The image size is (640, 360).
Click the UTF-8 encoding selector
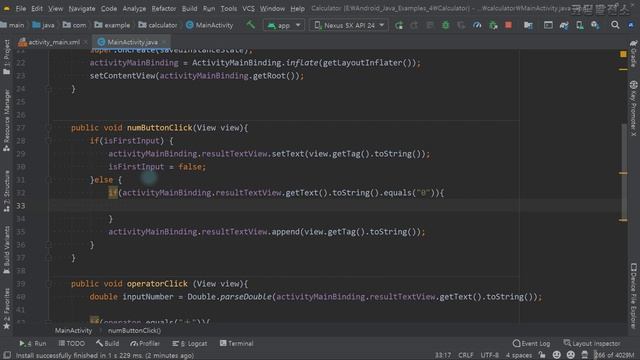pyautogui.click(x=489, y=355)
